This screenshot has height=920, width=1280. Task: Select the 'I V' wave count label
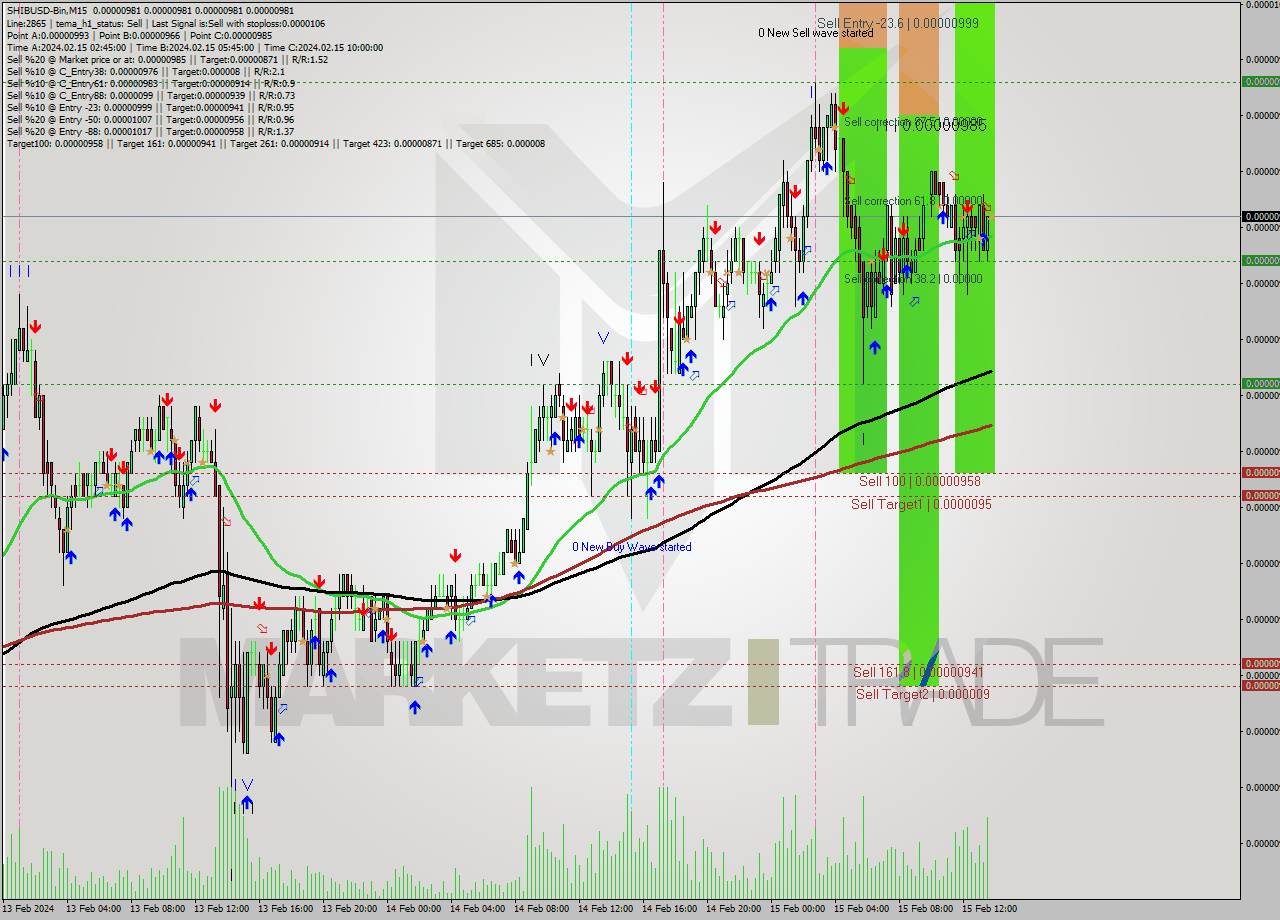click(x=540, y=360)
